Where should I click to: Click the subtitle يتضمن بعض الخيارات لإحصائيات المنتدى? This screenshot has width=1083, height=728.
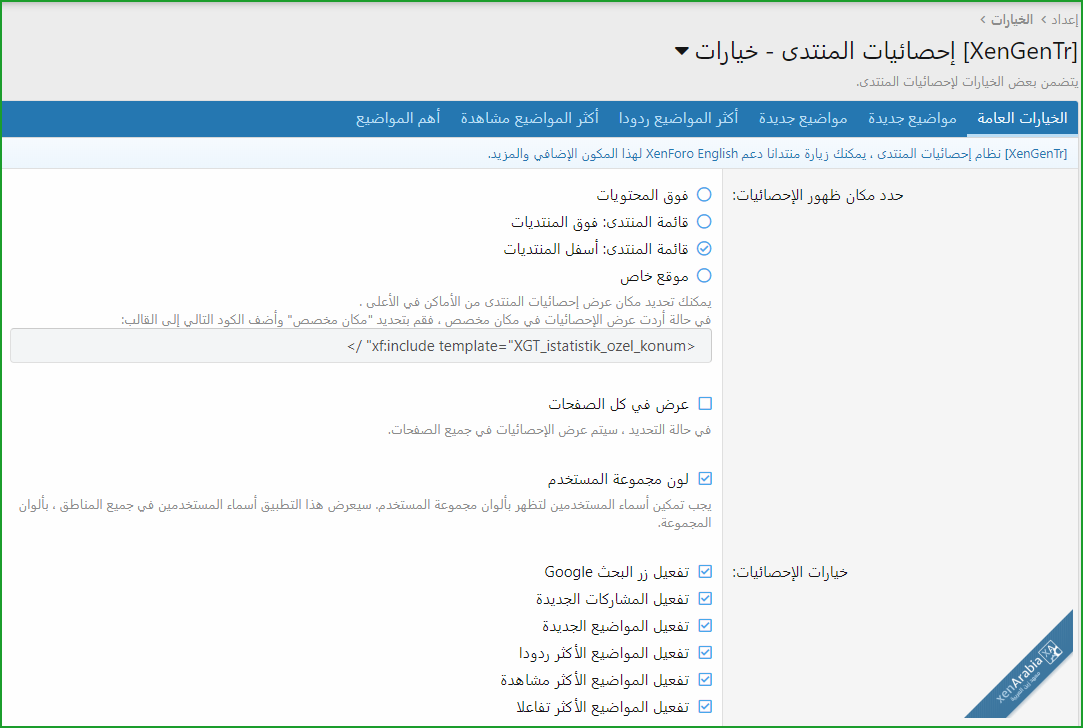coord(967,82)
